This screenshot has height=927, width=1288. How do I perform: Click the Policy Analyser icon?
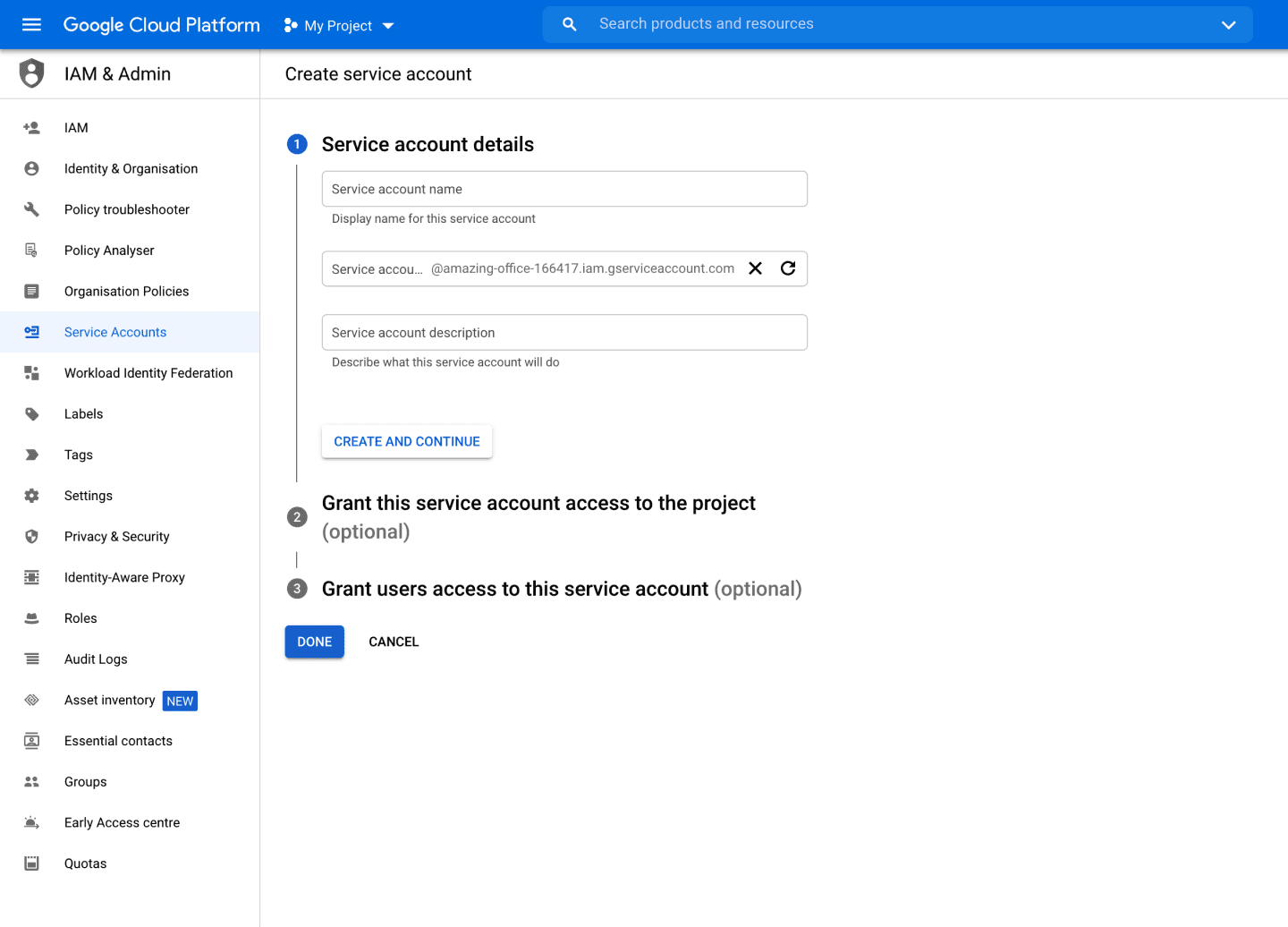pos(31,251)
